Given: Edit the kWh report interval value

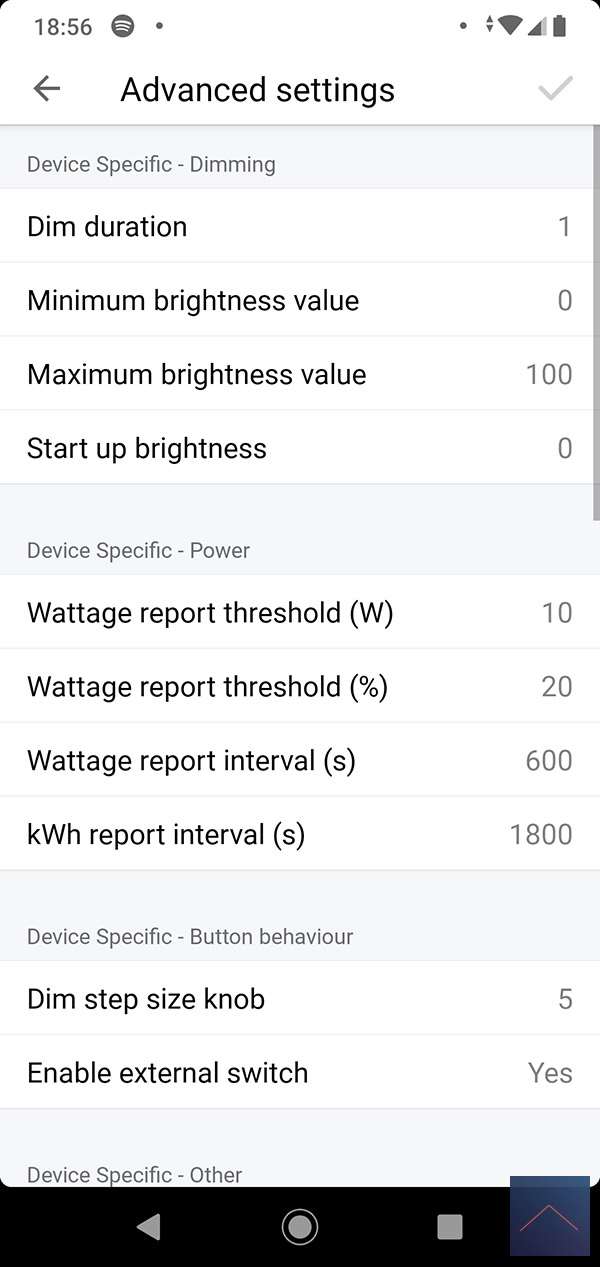Looking at the screenshot, I should click(300, 835).
